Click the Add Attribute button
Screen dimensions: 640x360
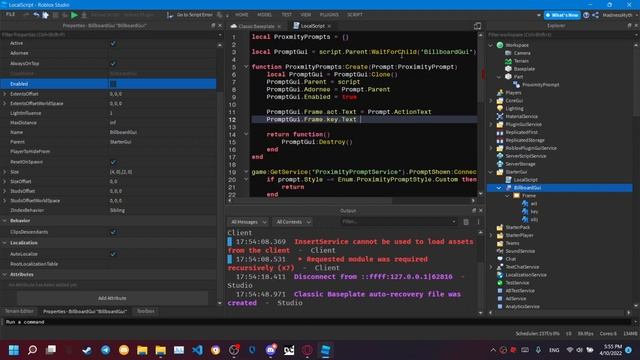coord(112,298)
